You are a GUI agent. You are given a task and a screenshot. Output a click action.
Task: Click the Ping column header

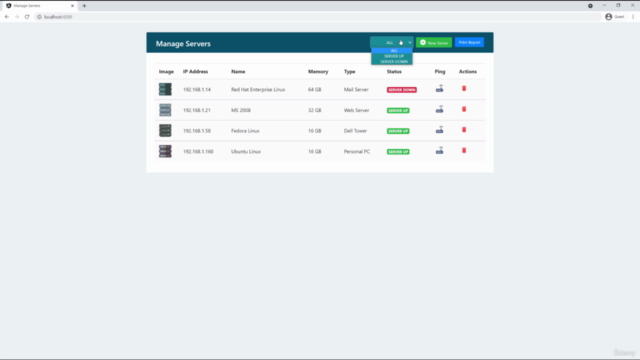click(x=440, y=71)
